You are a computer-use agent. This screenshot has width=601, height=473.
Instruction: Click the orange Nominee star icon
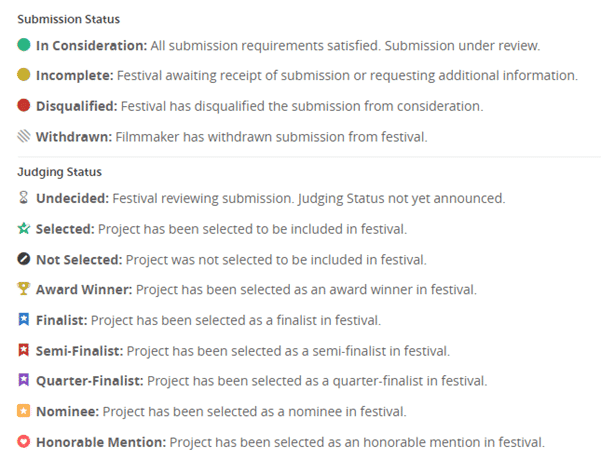click(x=24, y=411)
